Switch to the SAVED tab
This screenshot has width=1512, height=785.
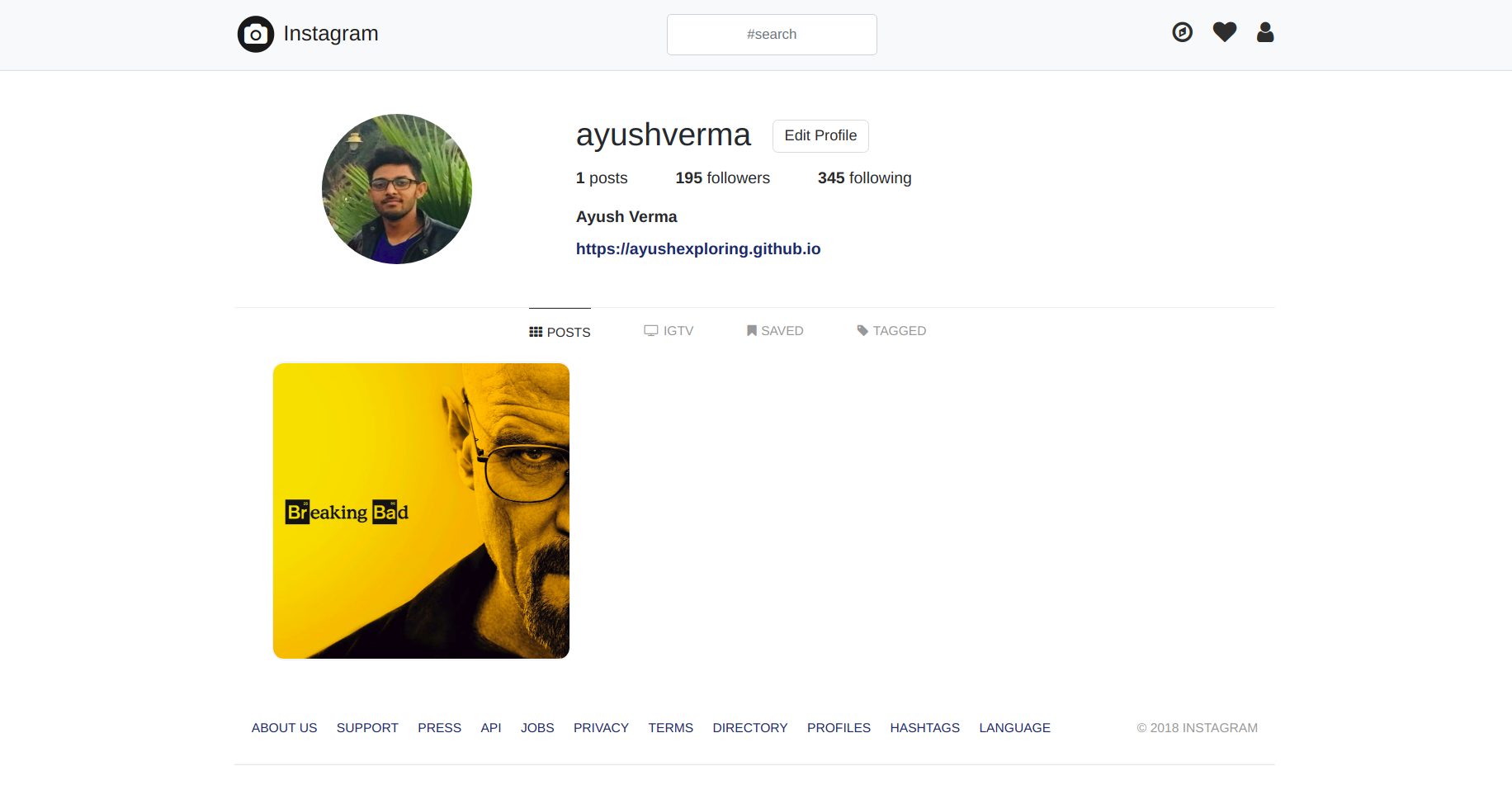pos(775,331)
